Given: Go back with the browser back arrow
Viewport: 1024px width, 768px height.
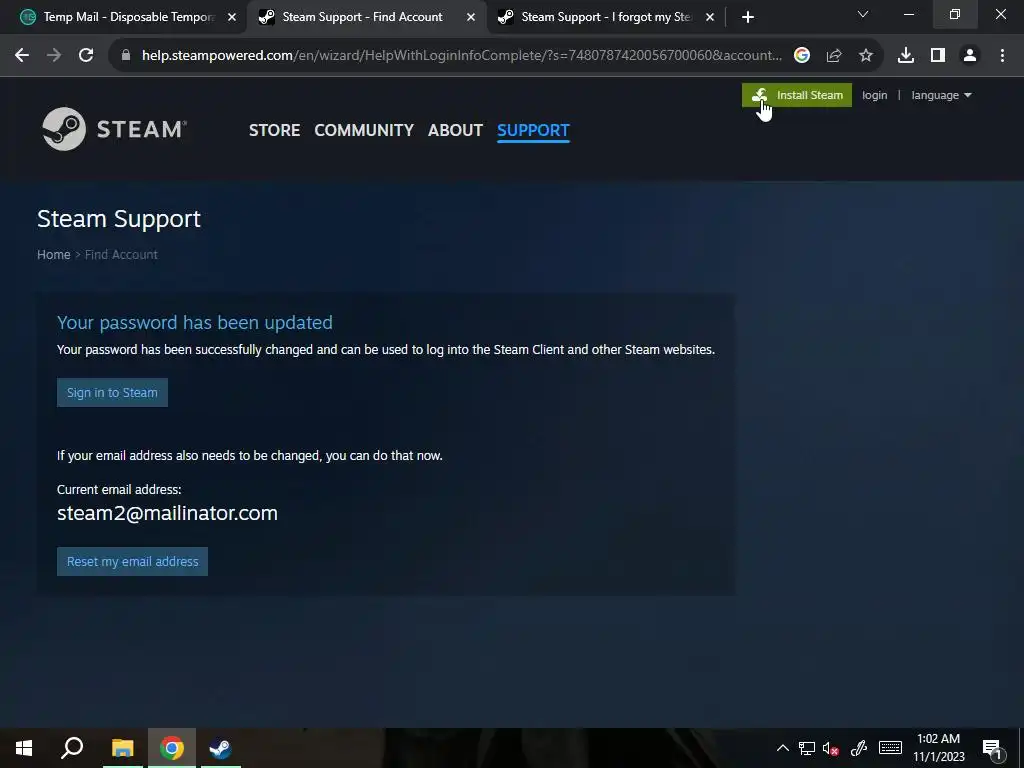Looking at the screenshot, I should (22, 56).
